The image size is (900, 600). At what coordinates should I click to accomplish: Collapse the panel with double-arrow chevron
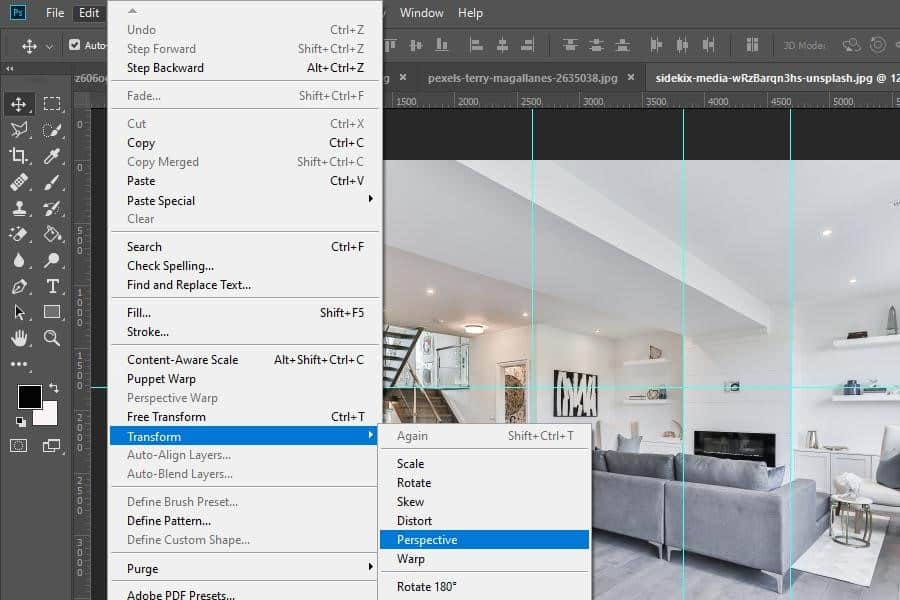pyautogui.click(x=9, y=69)
